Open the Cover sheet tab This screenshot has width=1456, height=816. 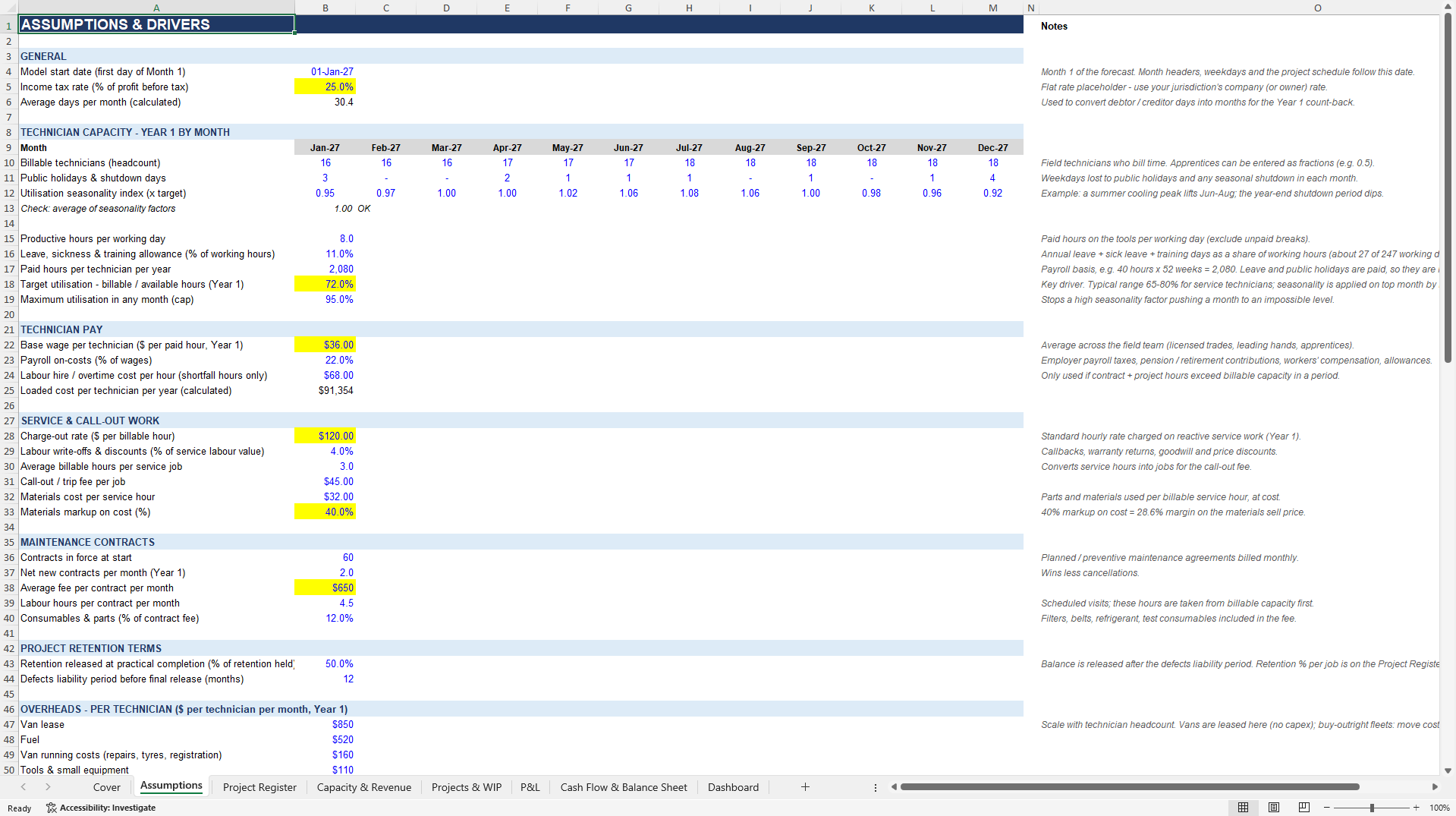coord(106,787)
